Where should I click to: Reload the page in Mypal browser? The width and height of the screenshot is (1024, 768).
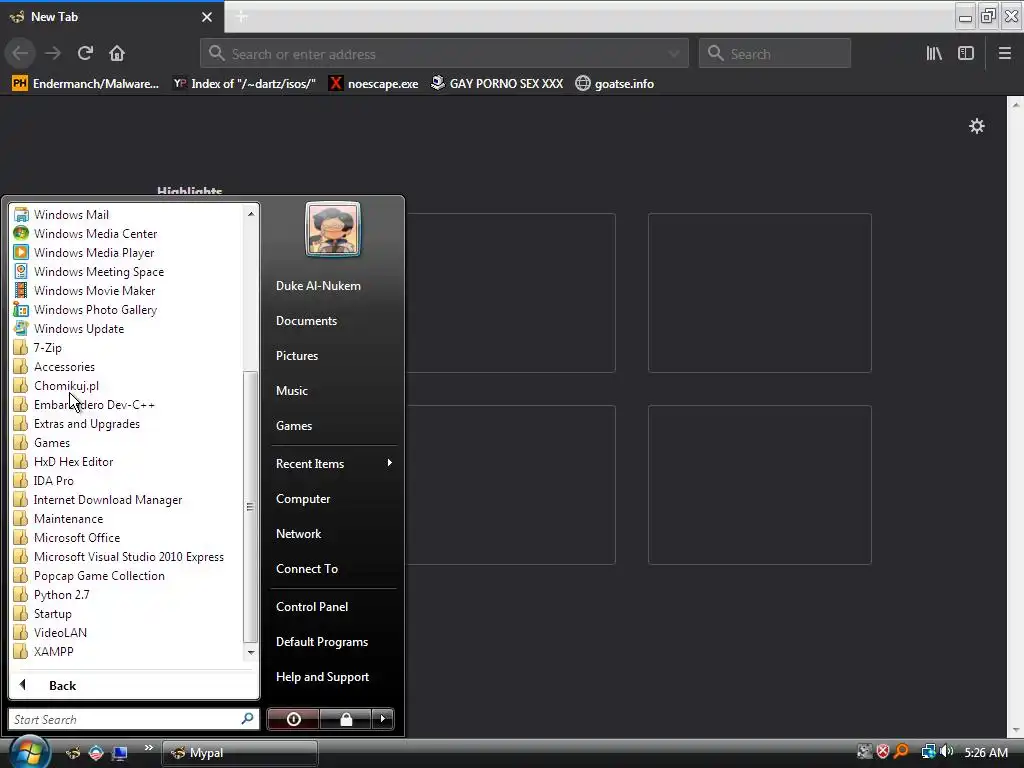click(x=85, y=53)
